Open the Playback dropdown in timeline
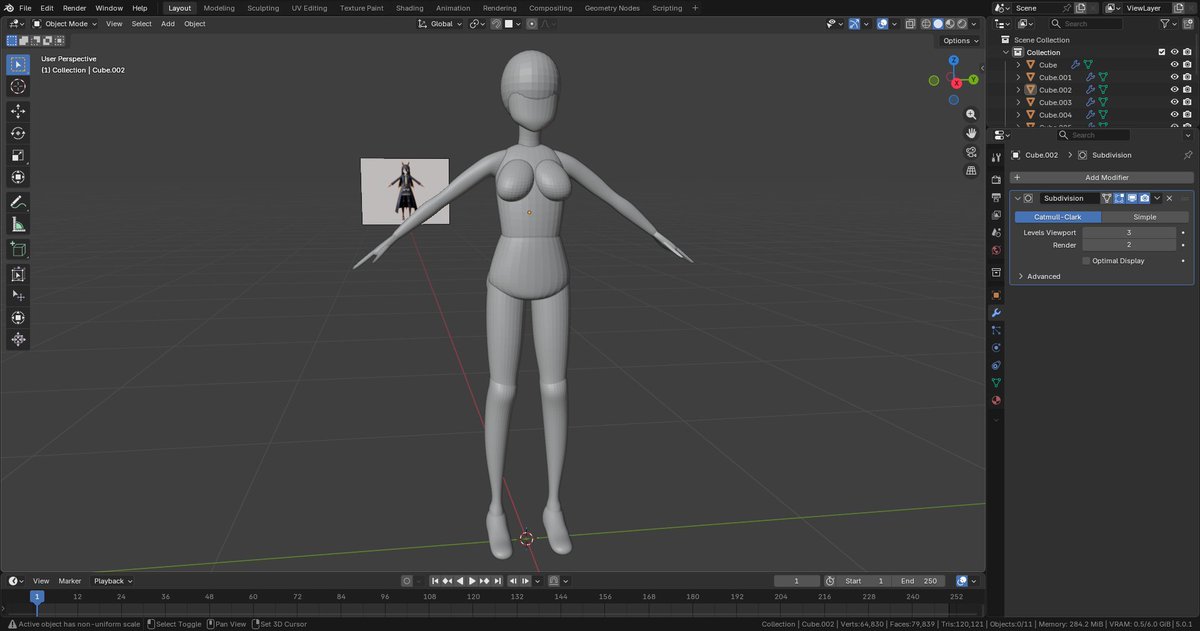 [112, 581]
